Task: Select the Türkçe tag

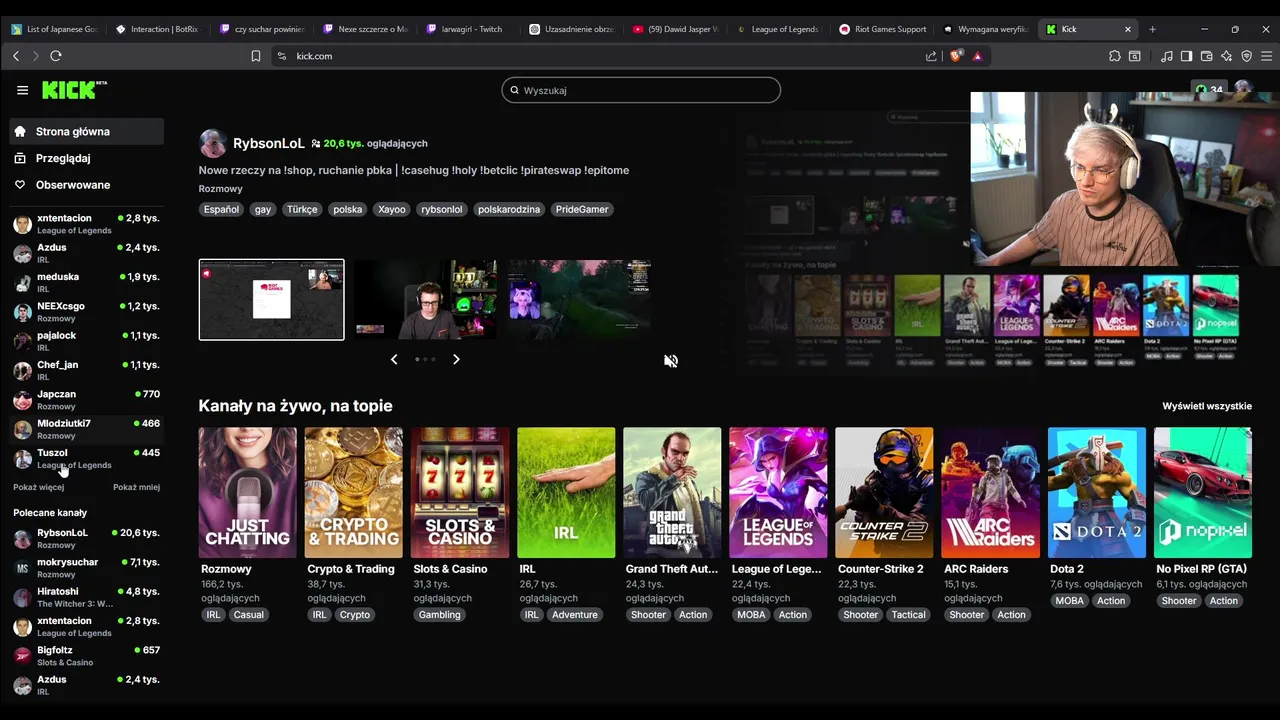Action: point(302,209)
